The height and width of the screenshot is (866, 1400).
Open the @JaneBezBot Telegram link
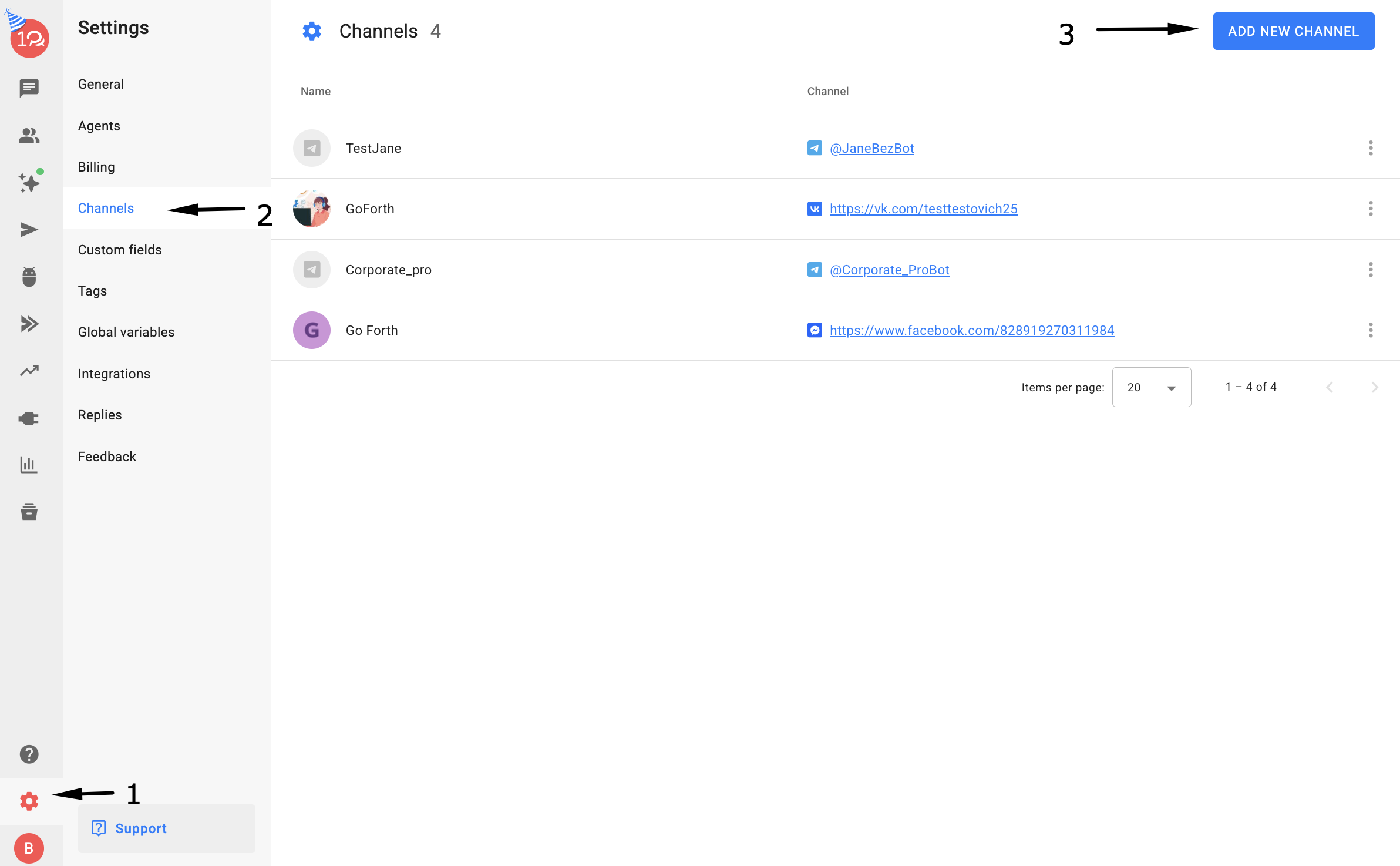(x=871, y=148)
